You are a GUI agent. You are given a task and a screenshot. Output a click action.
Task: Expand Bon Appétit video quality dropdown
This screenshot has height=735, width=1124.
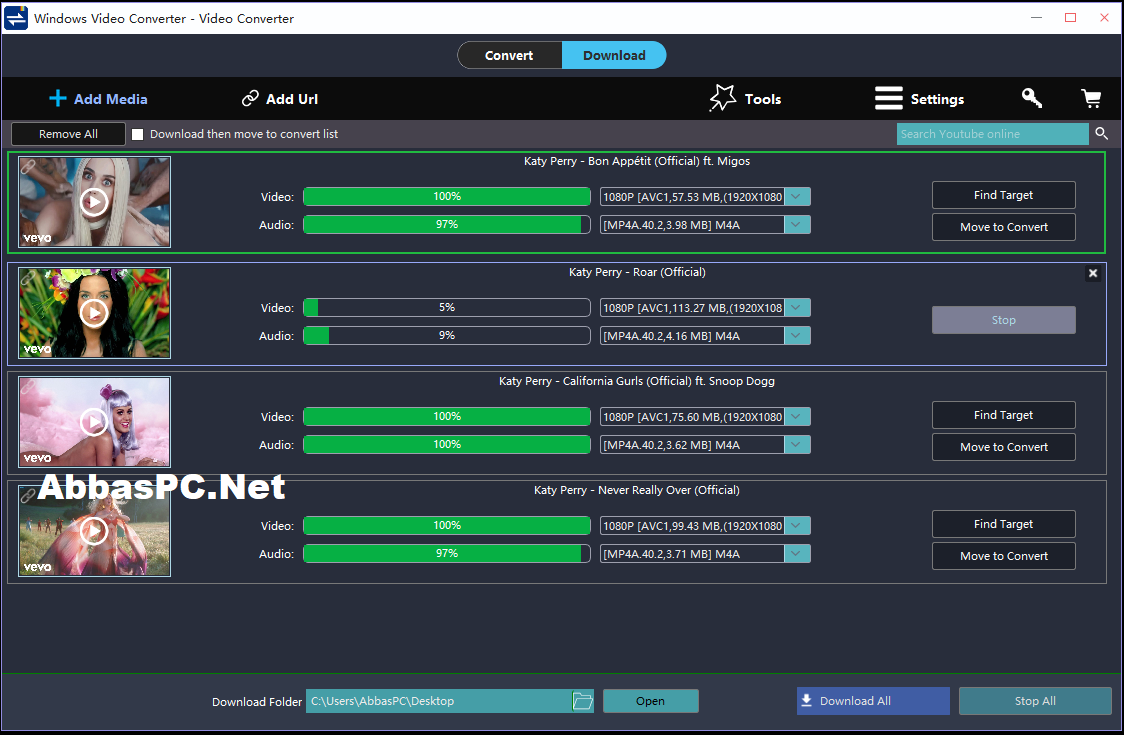796,196
